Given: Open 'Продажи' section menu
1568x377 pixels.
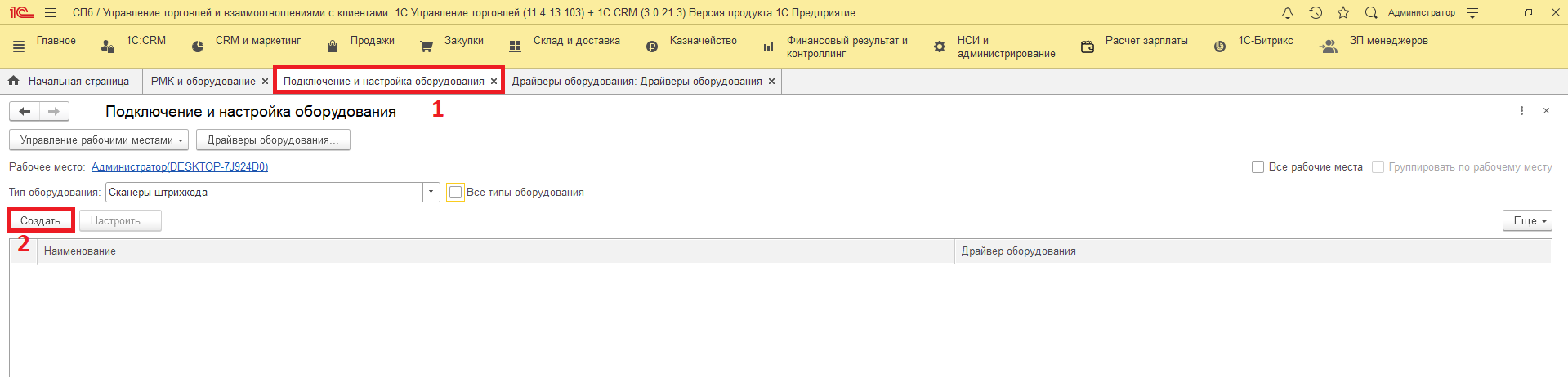Looking at the screenshot, I should point(372,41).
